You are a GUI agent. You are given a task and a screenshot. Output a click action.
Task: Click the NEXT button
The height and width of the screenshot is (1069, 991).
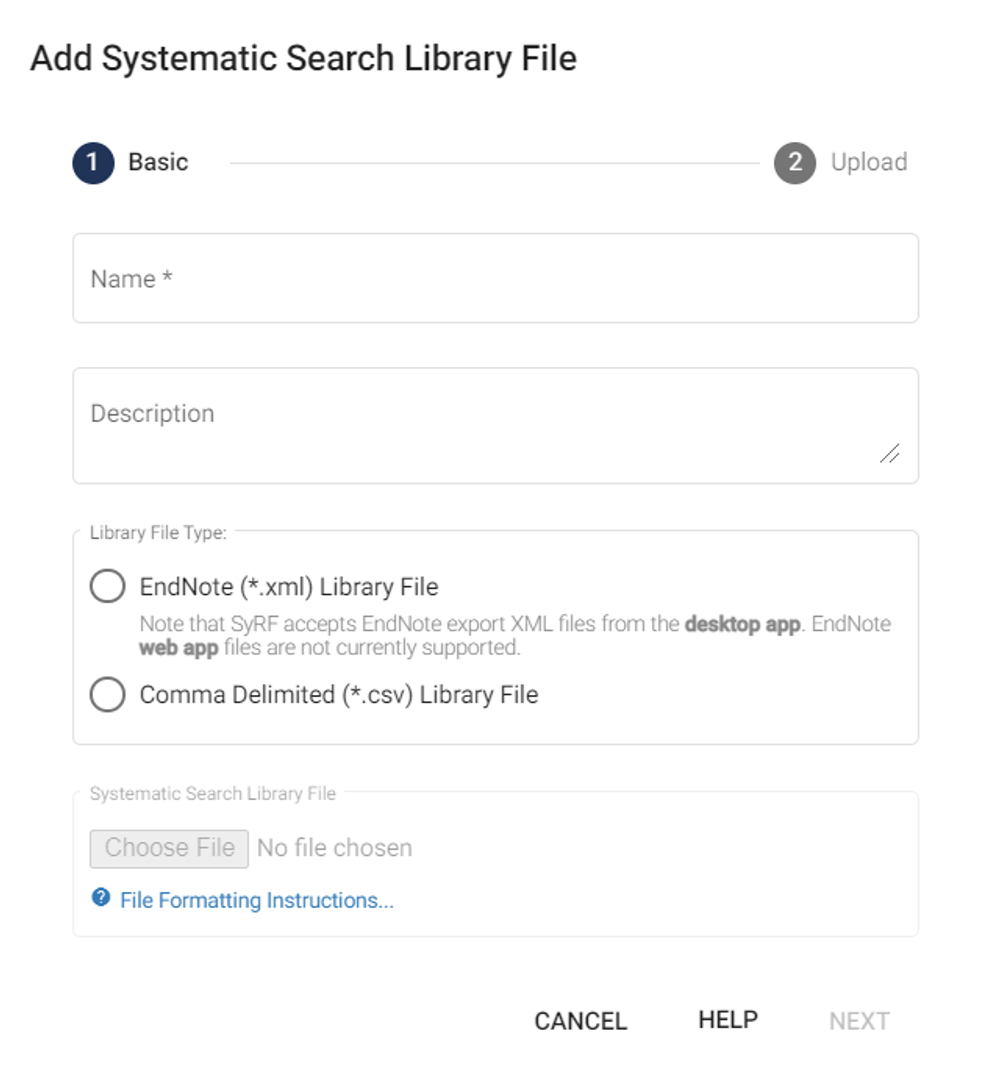pyautogui.click(x=859, y=1021)
